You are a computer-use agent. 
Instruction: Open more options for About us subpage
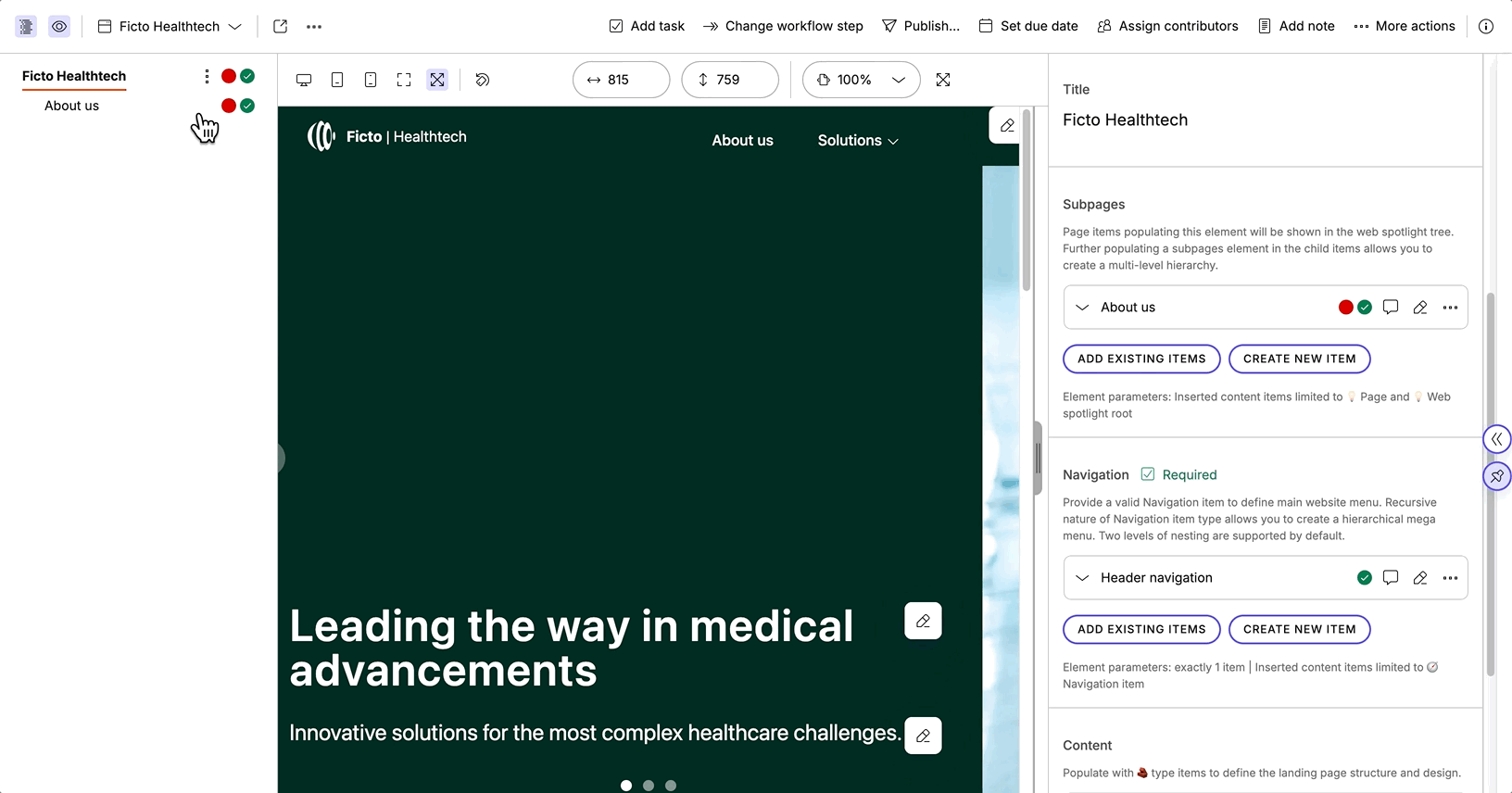1450,308
